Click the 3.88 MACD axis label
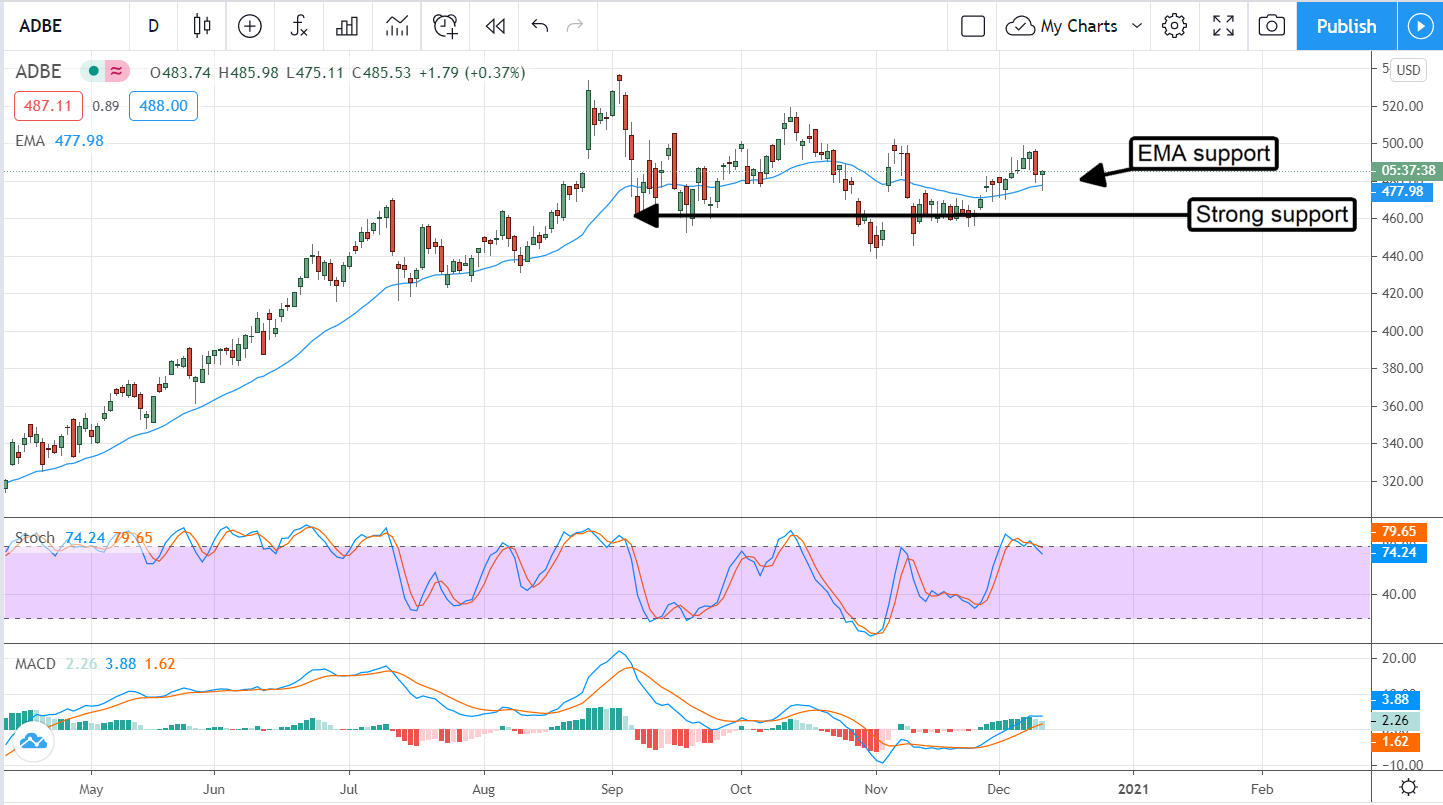 pos(1393,701)
